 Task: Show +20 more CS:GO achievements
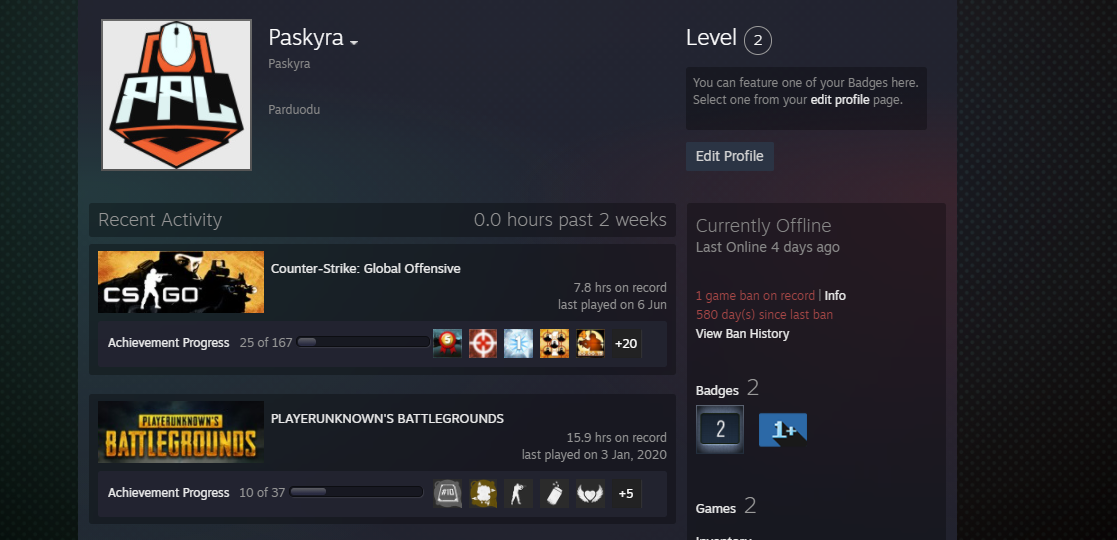click(x=626, y=343)
